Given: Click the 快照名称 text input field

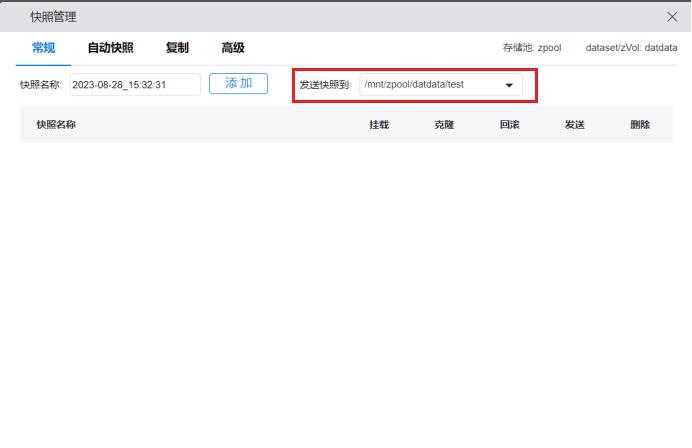Looking at the screenshot, I should 135,85.
